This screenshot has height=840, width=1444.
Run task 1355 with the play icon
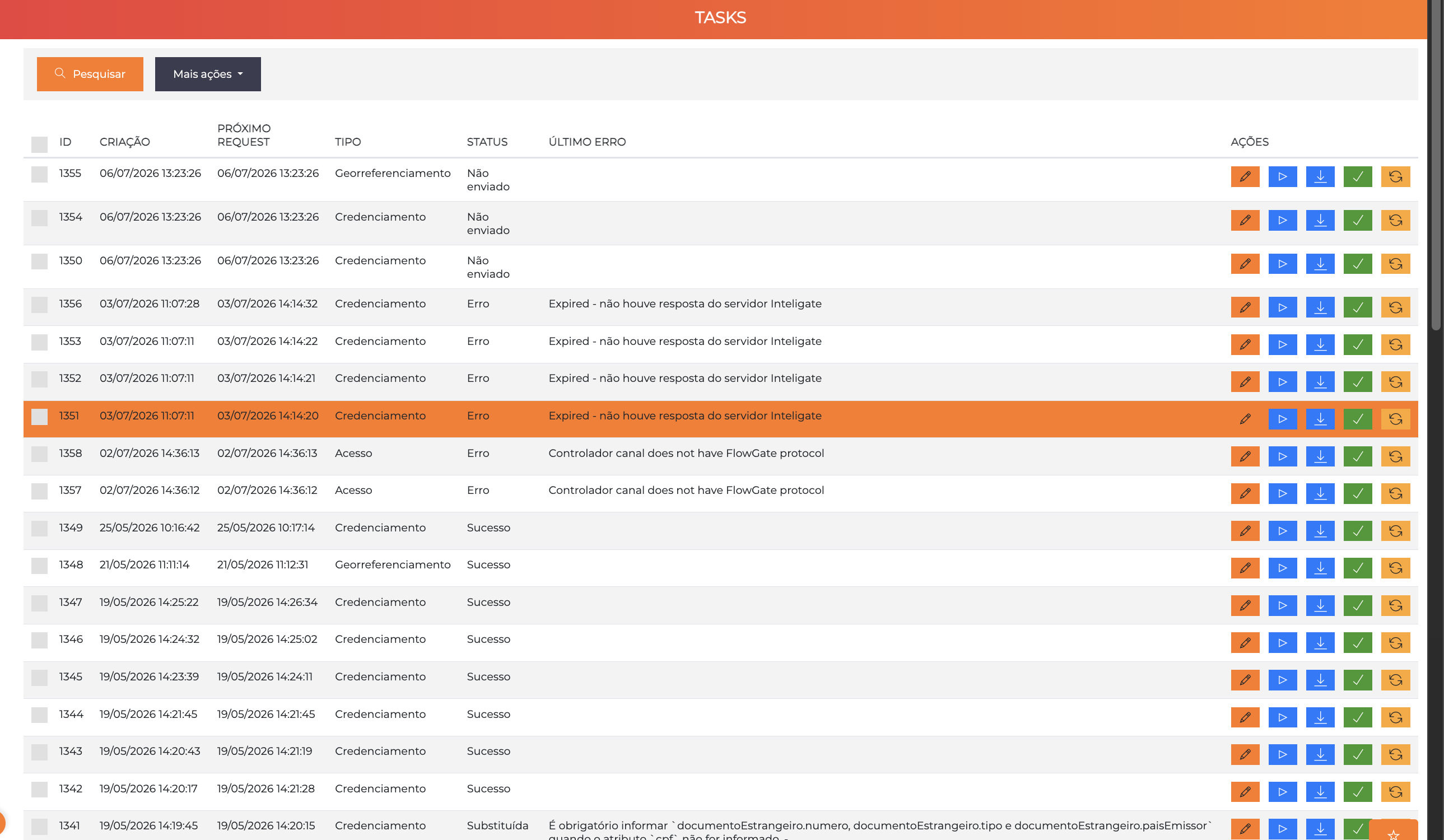pos(1283,176)
